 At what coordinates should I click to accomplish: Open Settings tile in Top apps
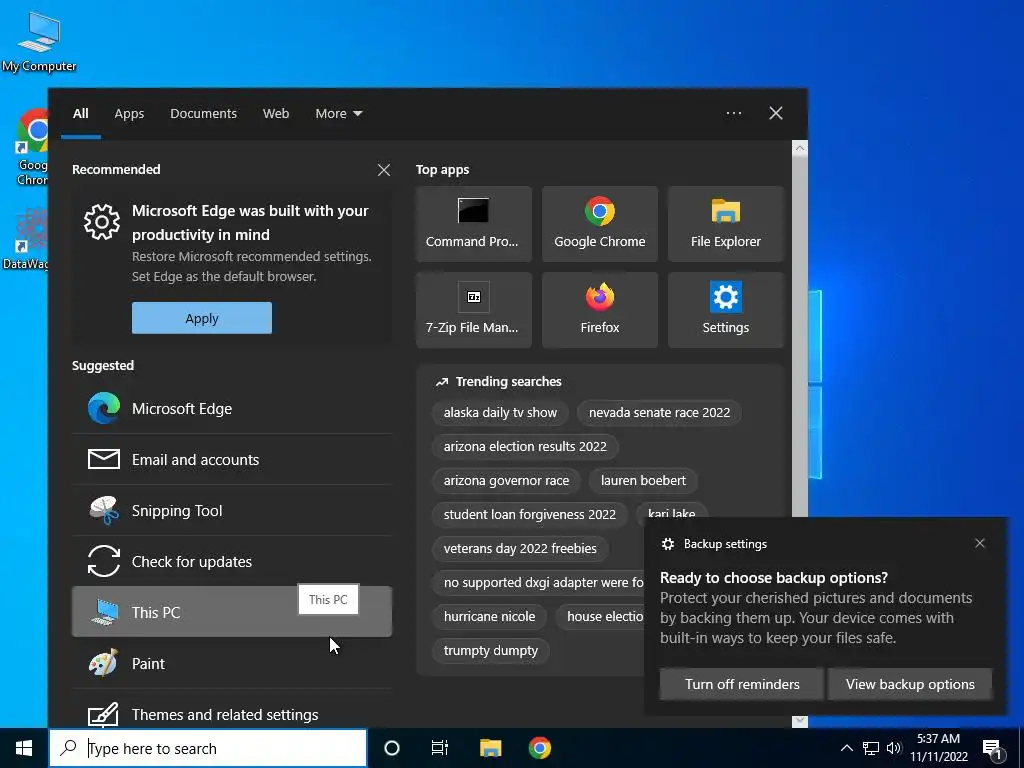726,310
